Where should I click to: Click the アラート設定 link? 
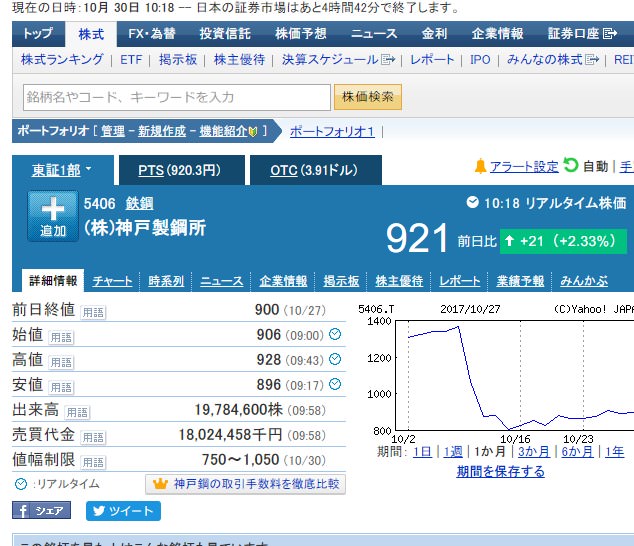(x=524, y=166)
